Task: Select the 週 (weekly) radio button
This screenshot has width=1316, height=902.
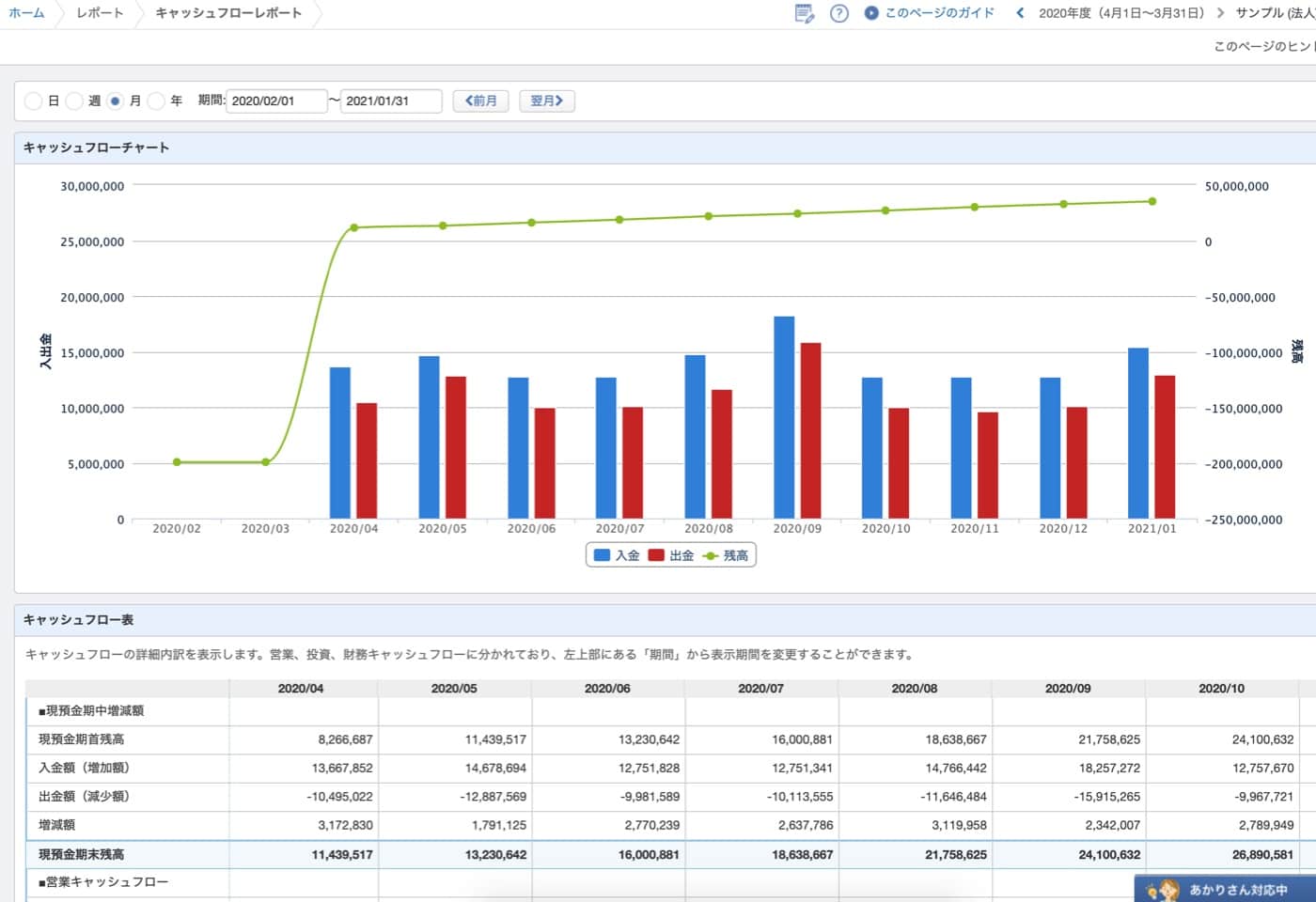Action: tap(74, 101)
